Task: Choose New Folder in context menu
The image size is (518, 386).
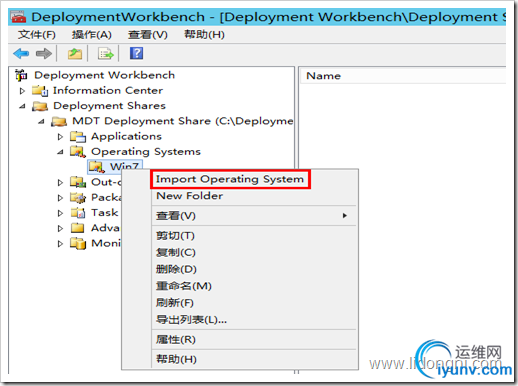Action: point(255,196)
